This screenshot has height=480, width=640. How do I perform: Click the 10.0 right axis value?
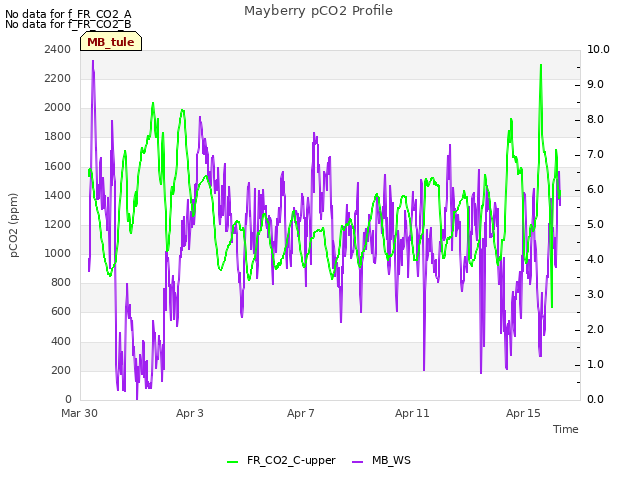(598, 49)
